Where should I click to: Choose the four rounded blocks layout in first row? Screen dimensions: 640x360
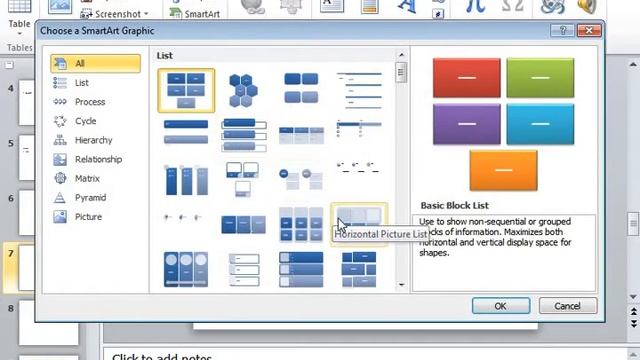click(x=301, y=89)
